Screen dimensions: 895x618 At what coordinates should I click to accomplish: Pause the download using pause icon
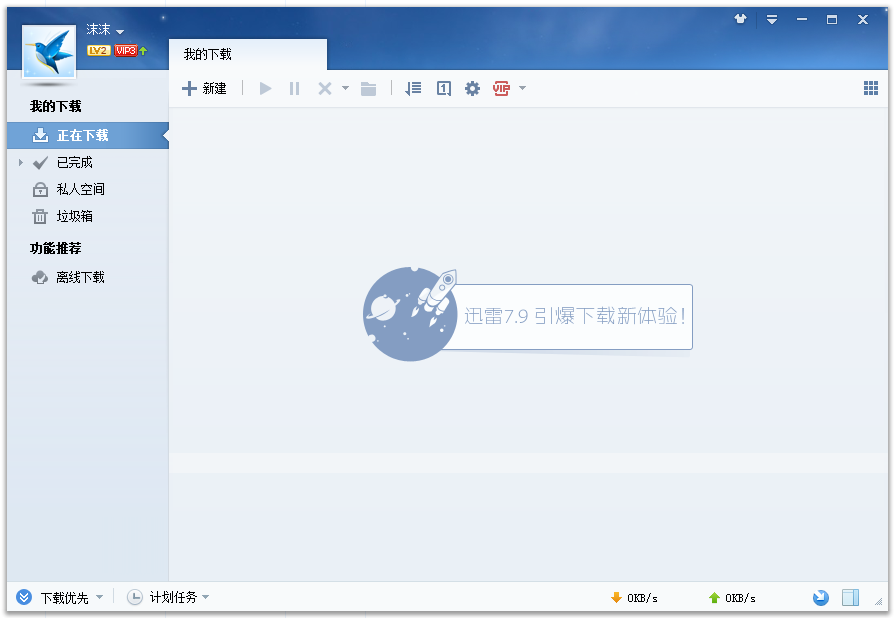[x=295, y=88]
